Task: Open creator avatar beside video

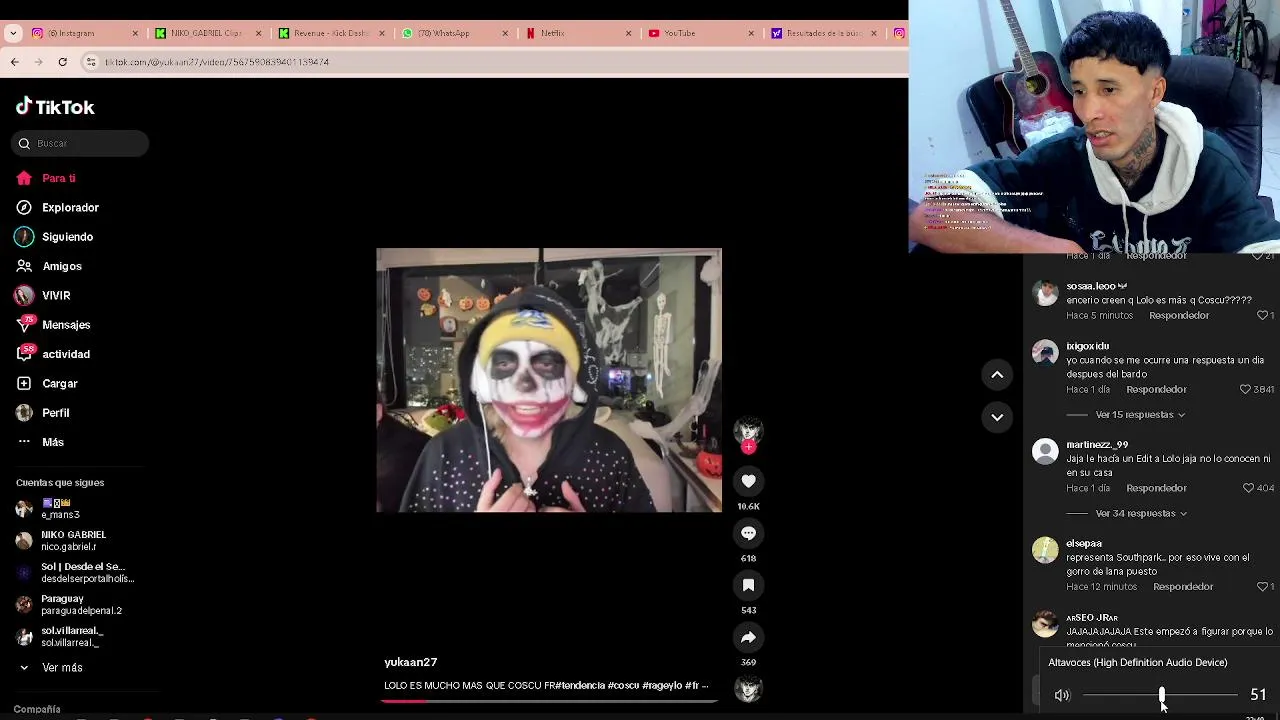Action: click(x=748, y=430)
